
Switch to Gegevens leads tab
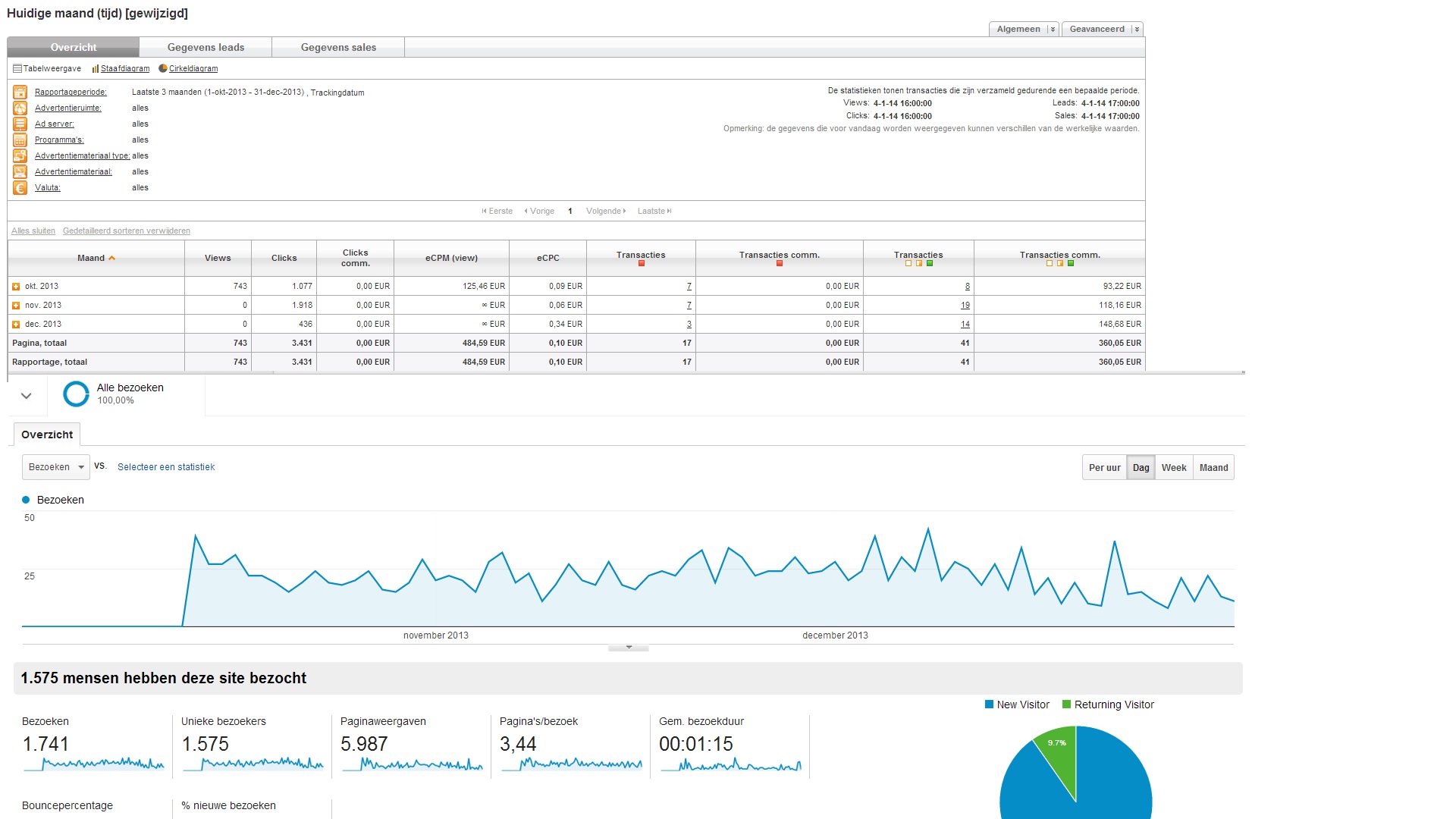pos(206,47)
